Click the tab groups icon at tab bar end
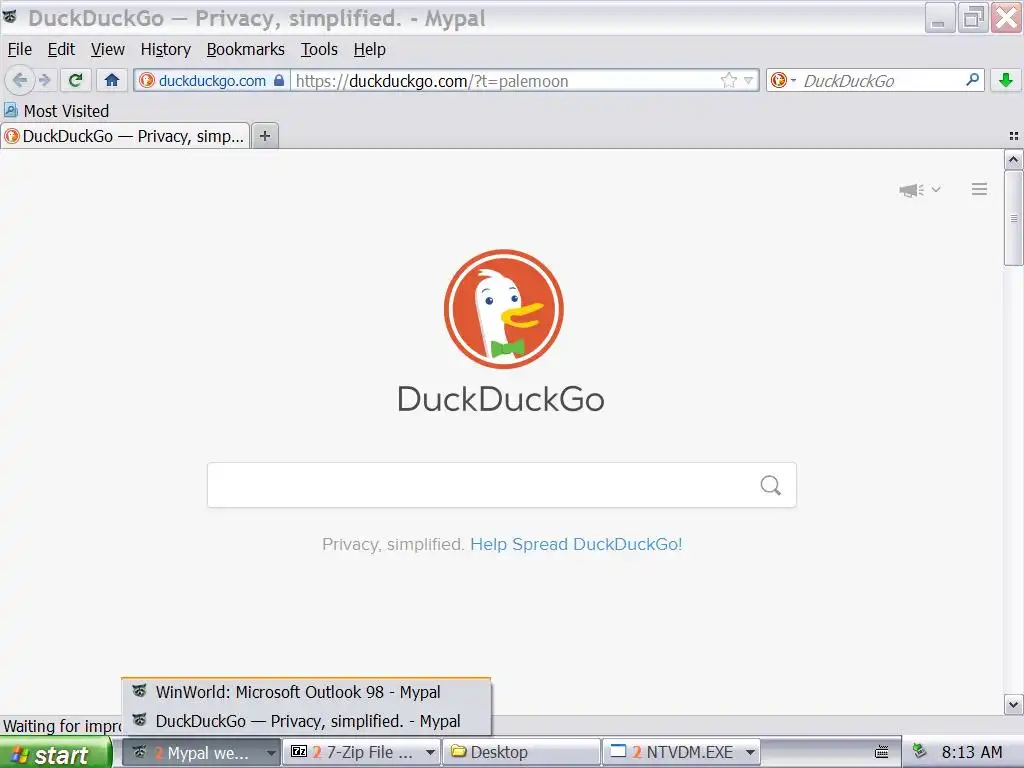Image resolution: width=1024 pixels, height=768 pixels. [x=1014, y=136]
